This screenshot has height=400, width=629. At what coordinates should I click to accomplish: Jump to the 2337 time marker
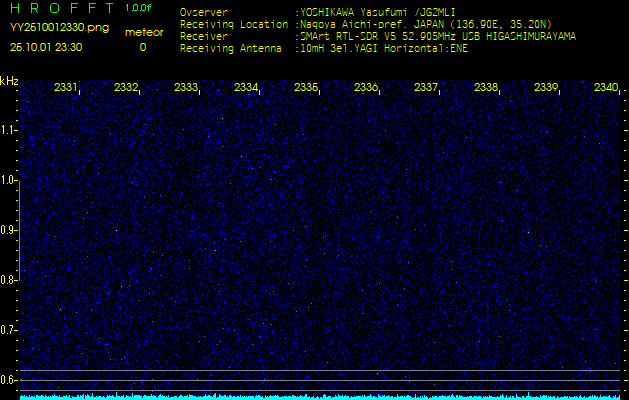(x=426, y=88)
